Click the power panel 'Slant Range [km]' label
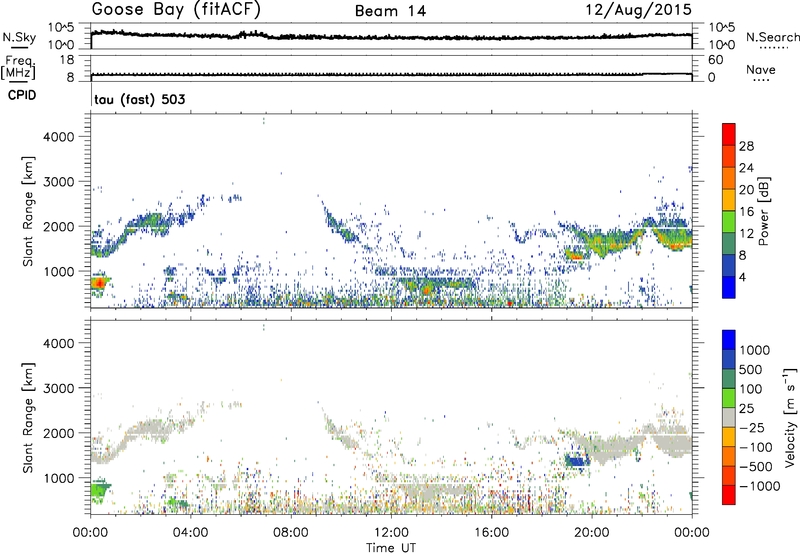Screen dimensions: 800x554 [x=28, y=211]
